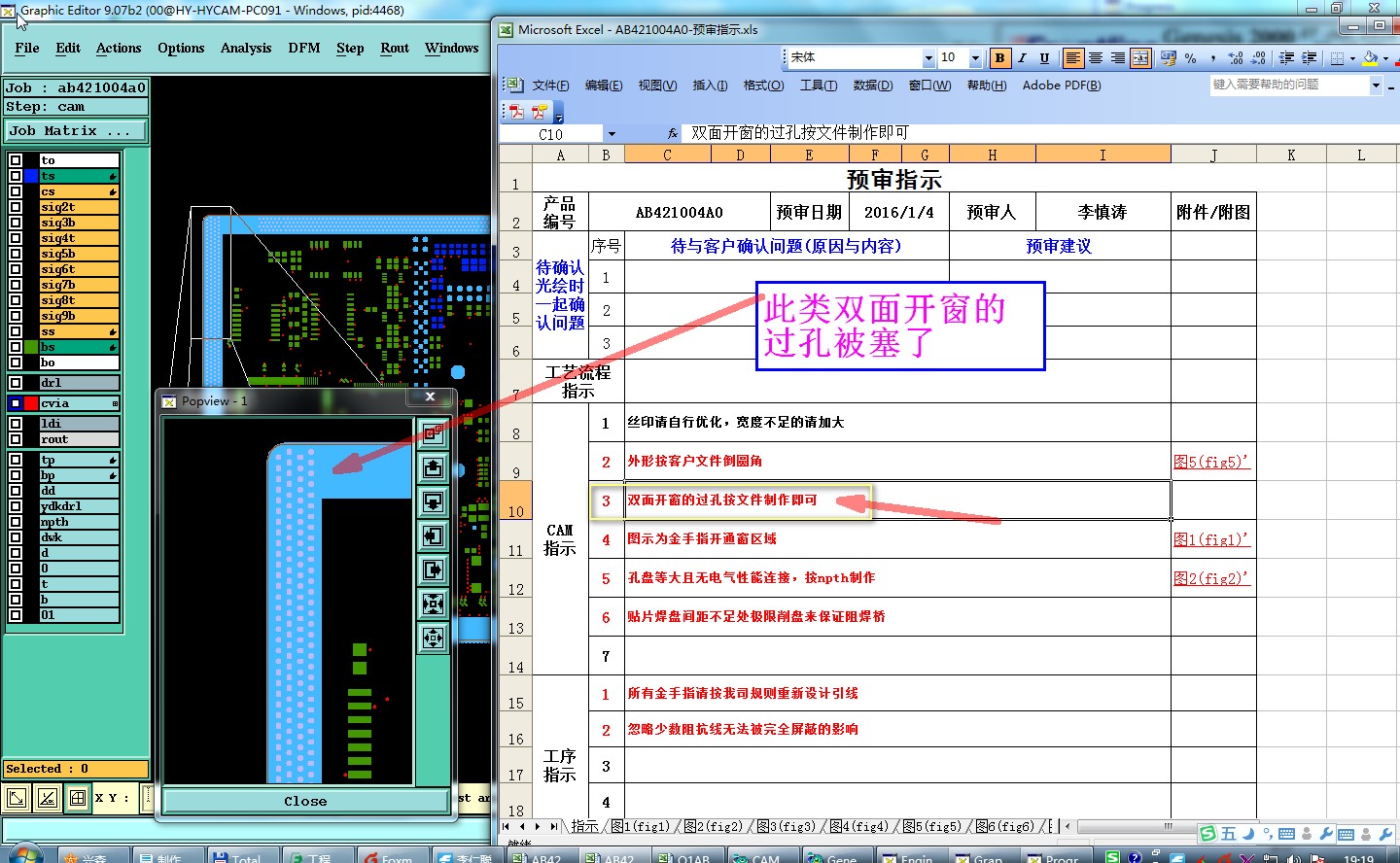Toggle checkbox for layer 'sig5b'
This screenshot has height=863, width=1400.
pyautogui.click(x=16, y=254)
